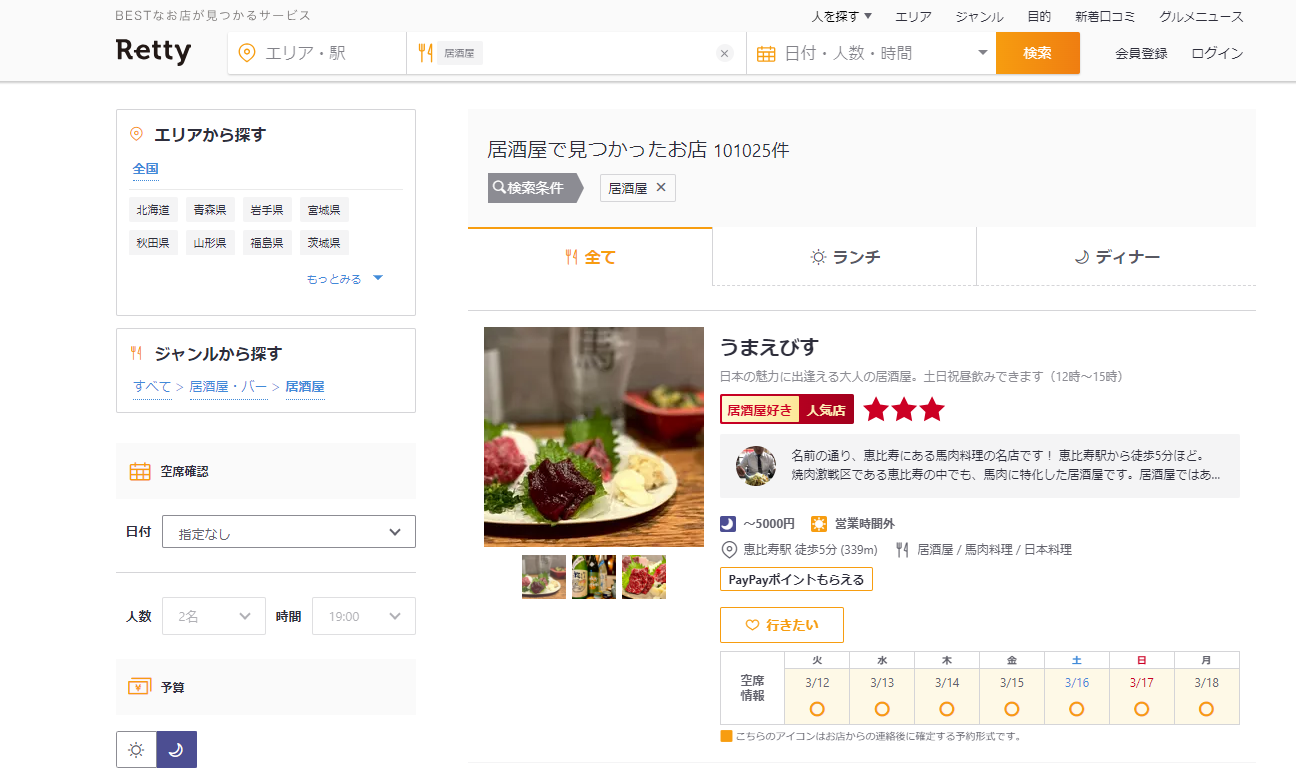Select the 3/18 Monday availability circle
Screen dimensions: 1296x774
tap(1207, 709)
